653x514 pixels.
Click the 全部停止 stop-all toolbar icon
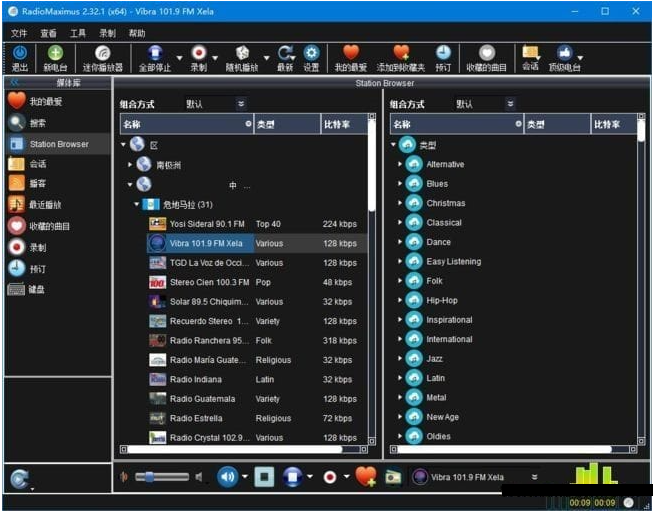coord(155,53)
